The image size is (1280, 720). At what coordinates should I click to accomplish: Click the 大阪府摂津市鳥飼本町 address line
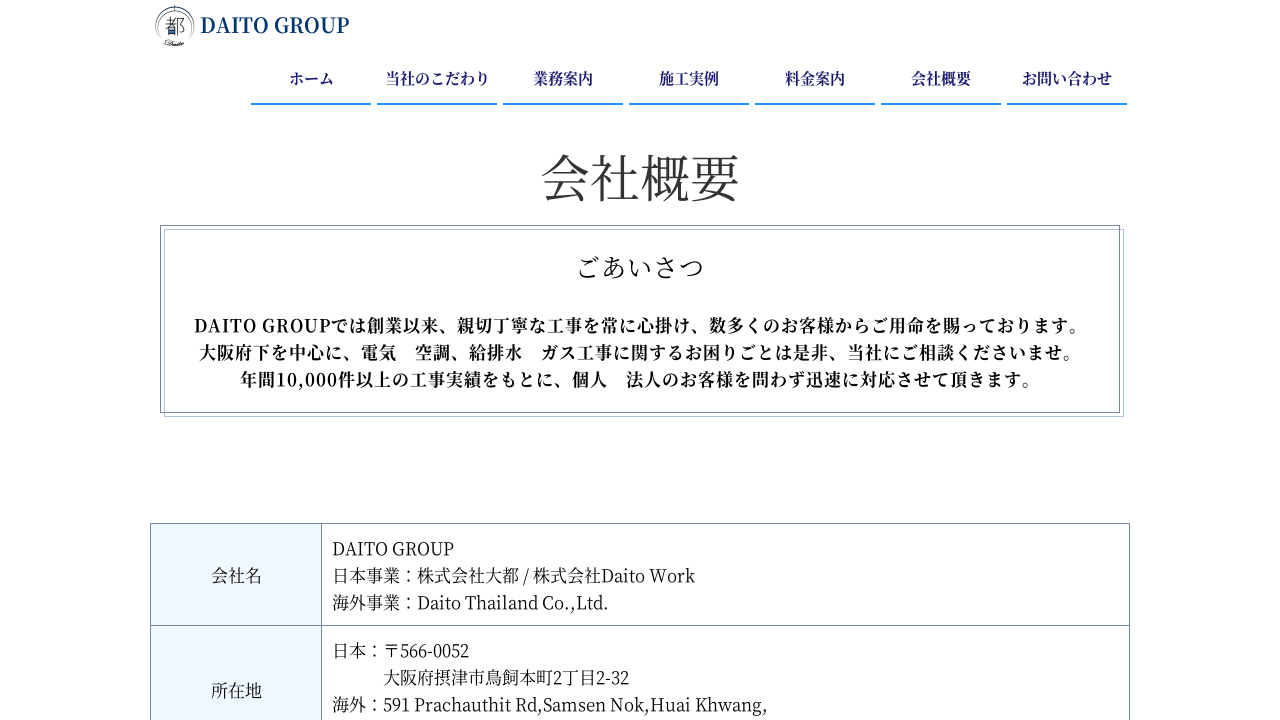[506, 678]
